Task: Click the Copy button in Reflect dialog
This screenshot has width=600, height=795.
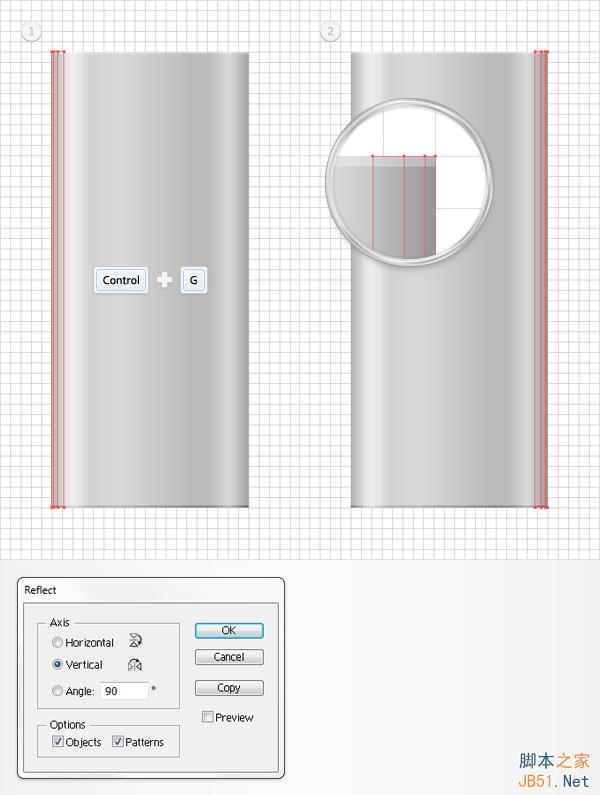Action: click(x=229, y=688)
